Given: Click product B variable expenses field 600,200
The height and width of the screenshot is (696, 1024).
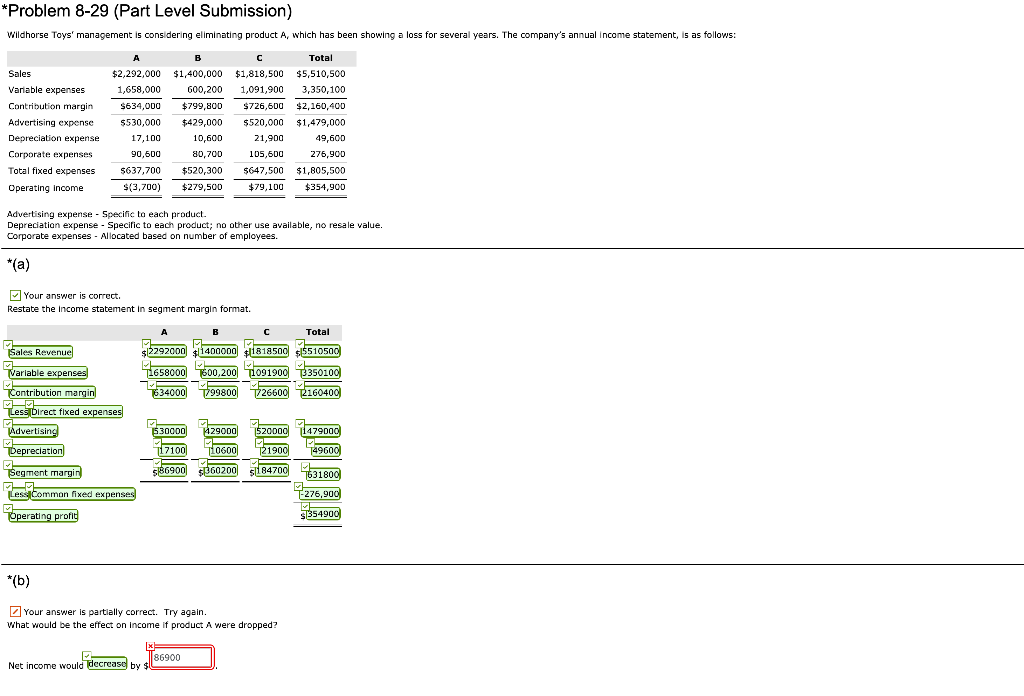Looking at the screenshot, I should click(x=219, y=373).
